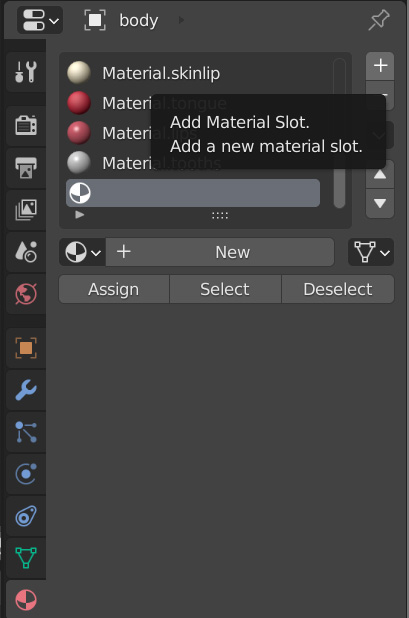This screenshot has height=618, width=409.
Task: Open the Physics properties tab
Action: (x=26, y=474)
